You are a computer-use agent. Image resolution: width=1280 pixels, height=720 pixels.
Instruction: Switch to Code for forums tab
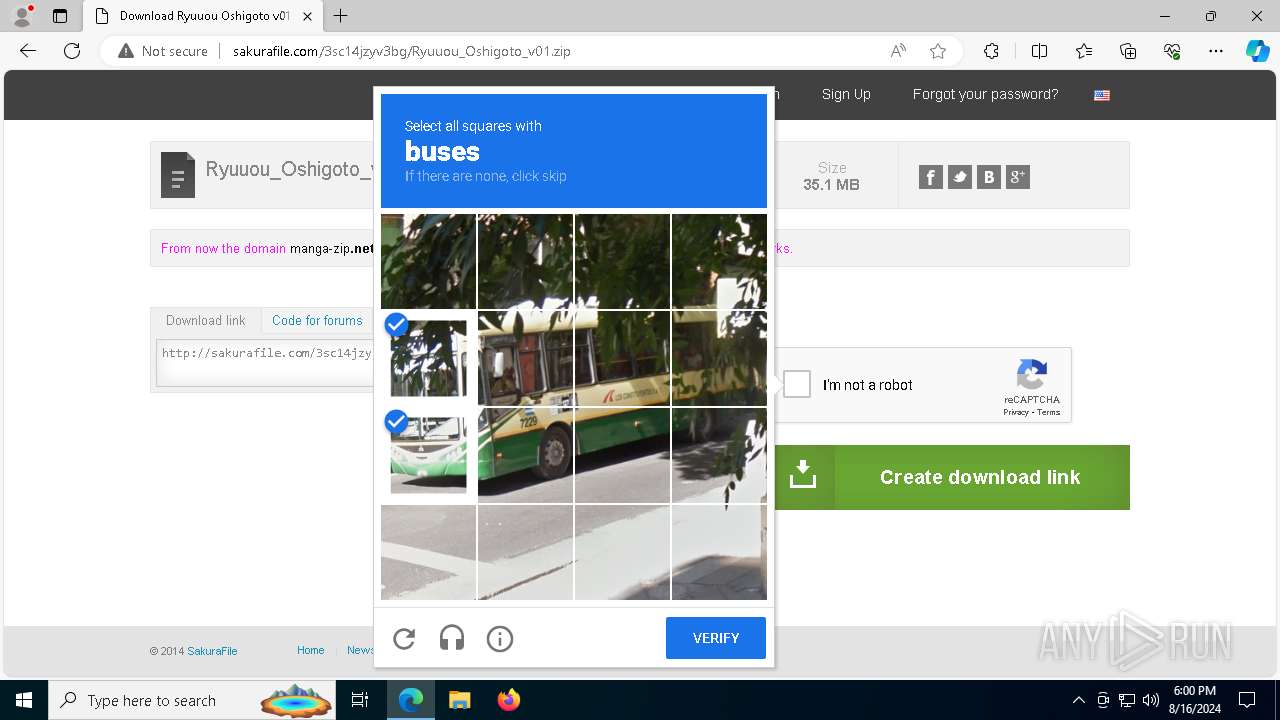317,320
